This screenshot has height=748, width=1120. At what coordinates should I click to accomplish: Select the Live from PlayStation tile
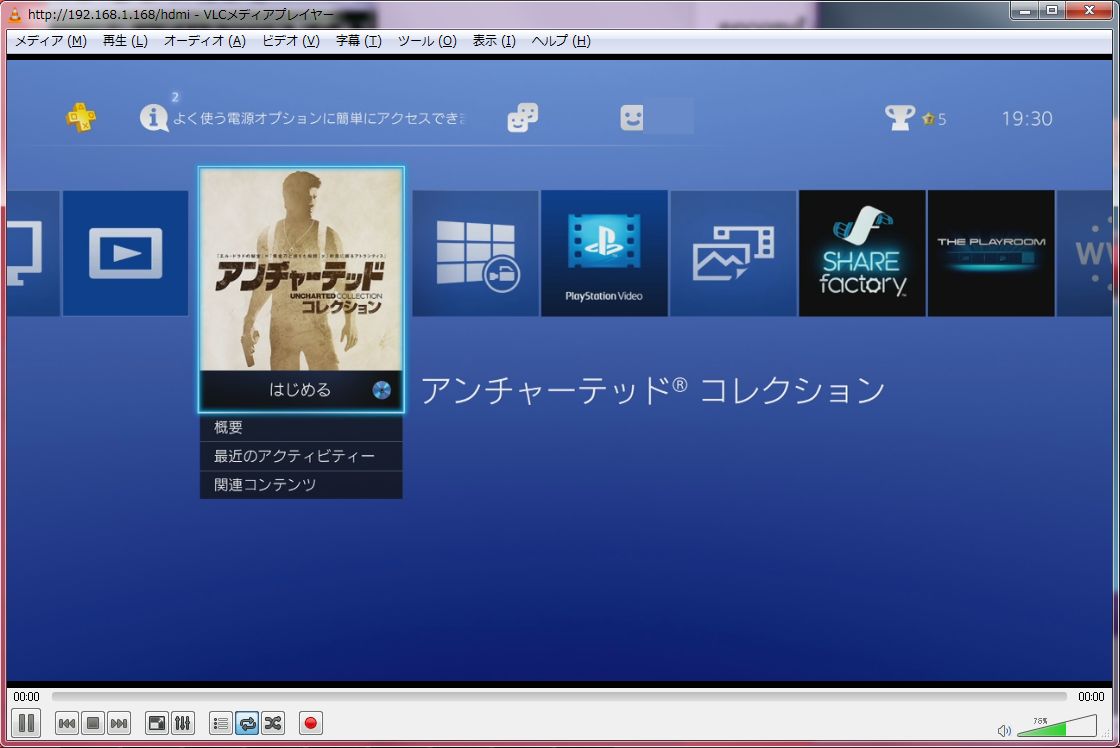tap(476, 253)
